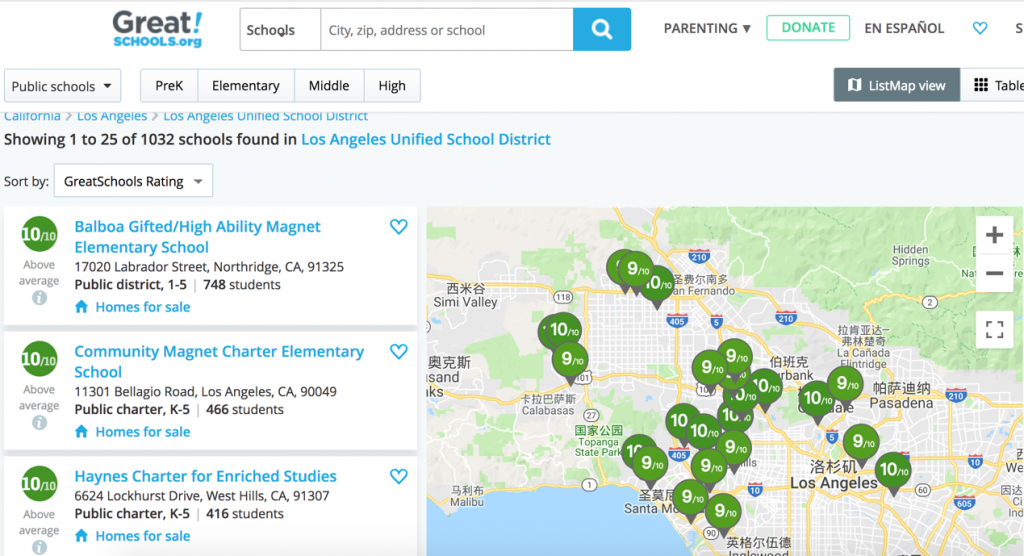Image resolution: width=1024 pixels, height=556 pixels.
Task: Open the Public schools filter dropdown
Action: [x=62, y=86]
